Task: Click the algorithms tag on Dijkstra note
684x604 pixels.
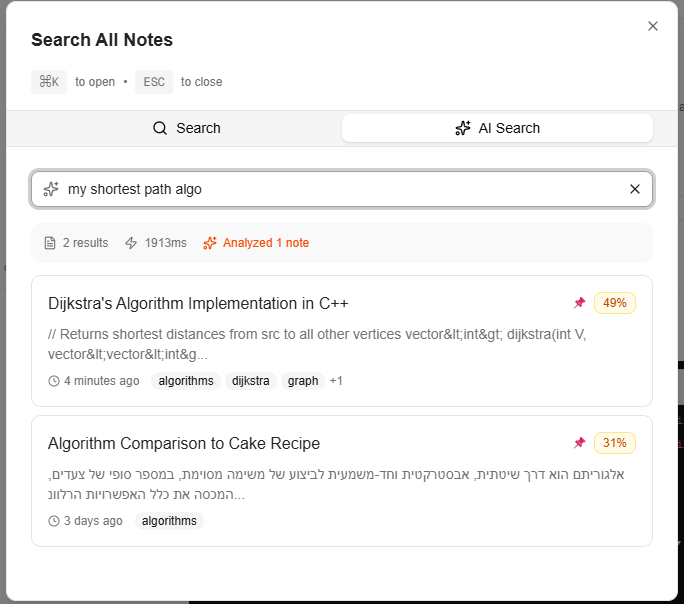Action: 186,381
